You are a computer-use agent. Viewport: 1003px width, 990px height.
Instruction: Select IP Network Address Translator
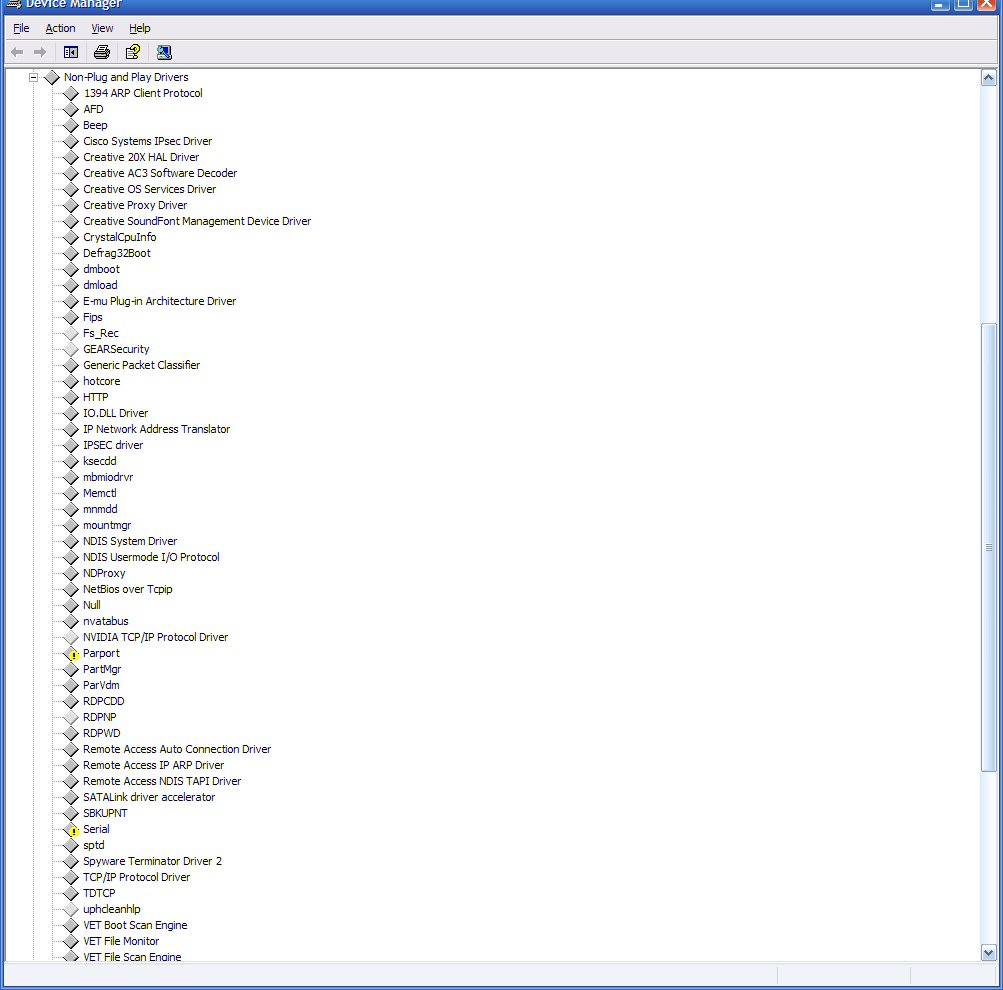(156, 429)
